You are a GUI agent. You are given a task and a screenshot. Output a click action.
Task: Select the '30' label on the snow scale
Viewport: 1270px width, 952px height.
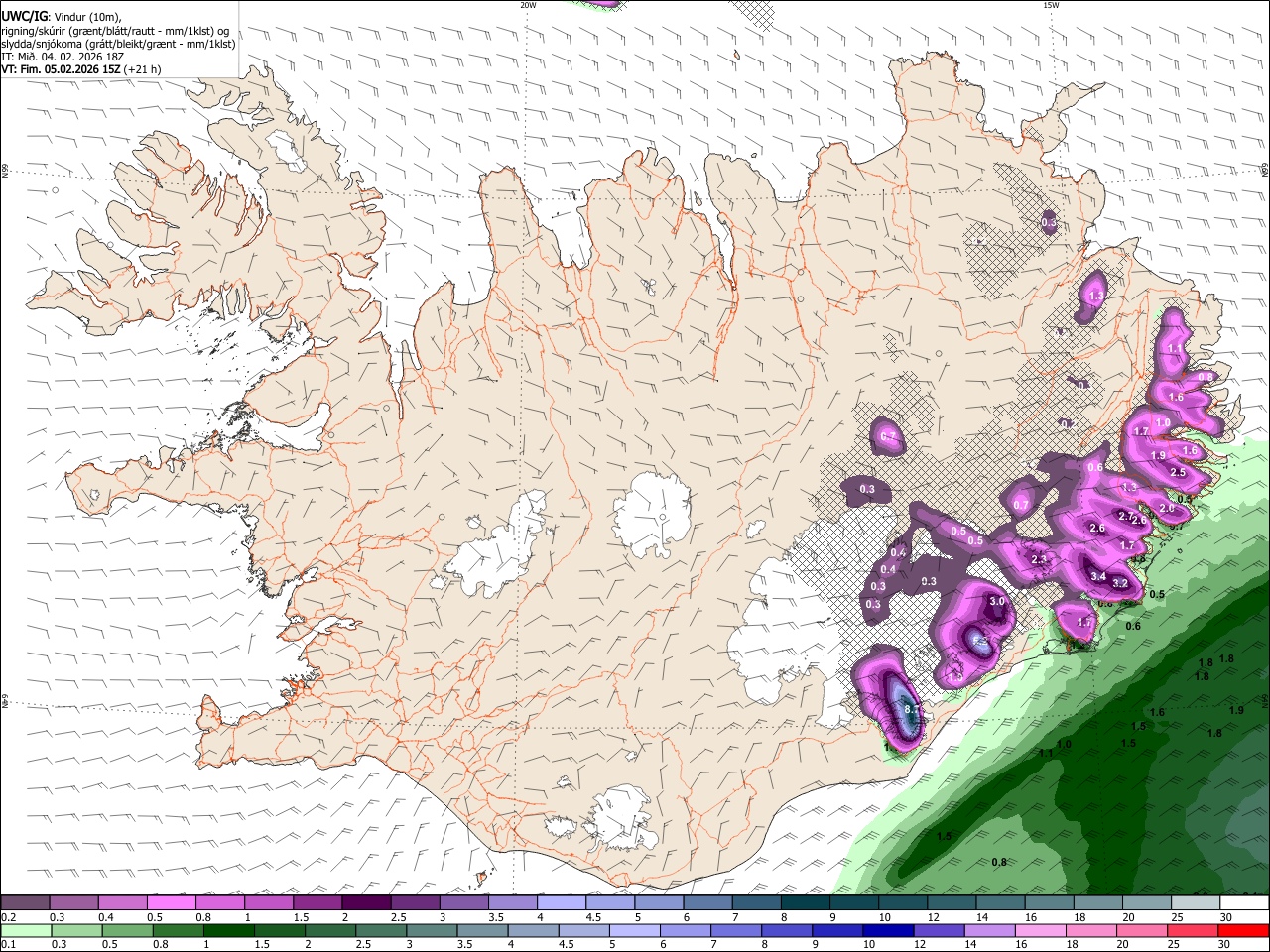1225,917
